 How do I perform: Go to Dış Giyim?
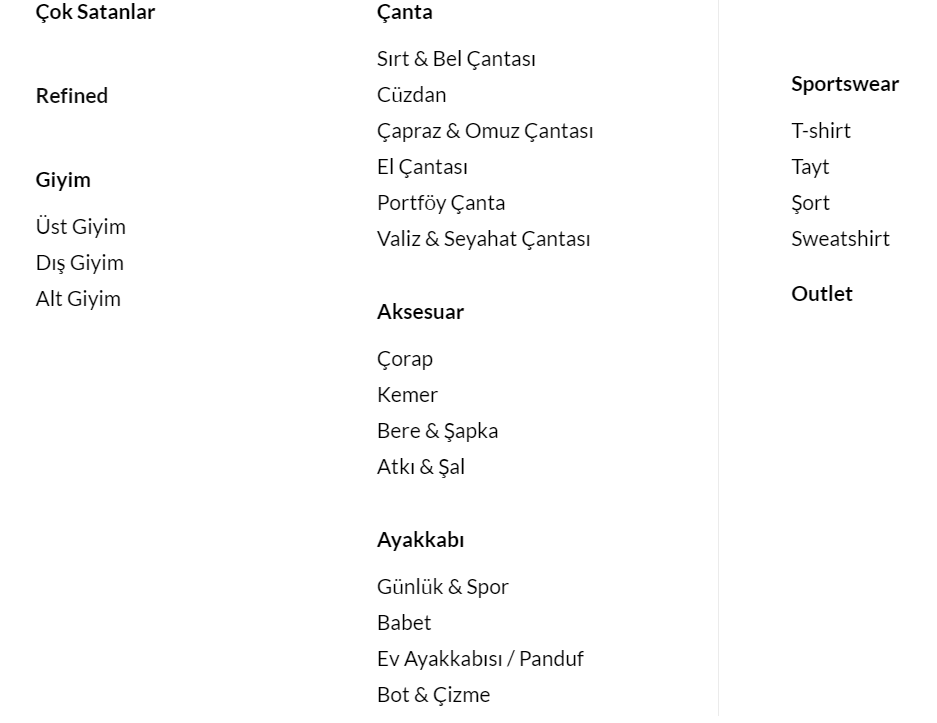pos(80,263)
